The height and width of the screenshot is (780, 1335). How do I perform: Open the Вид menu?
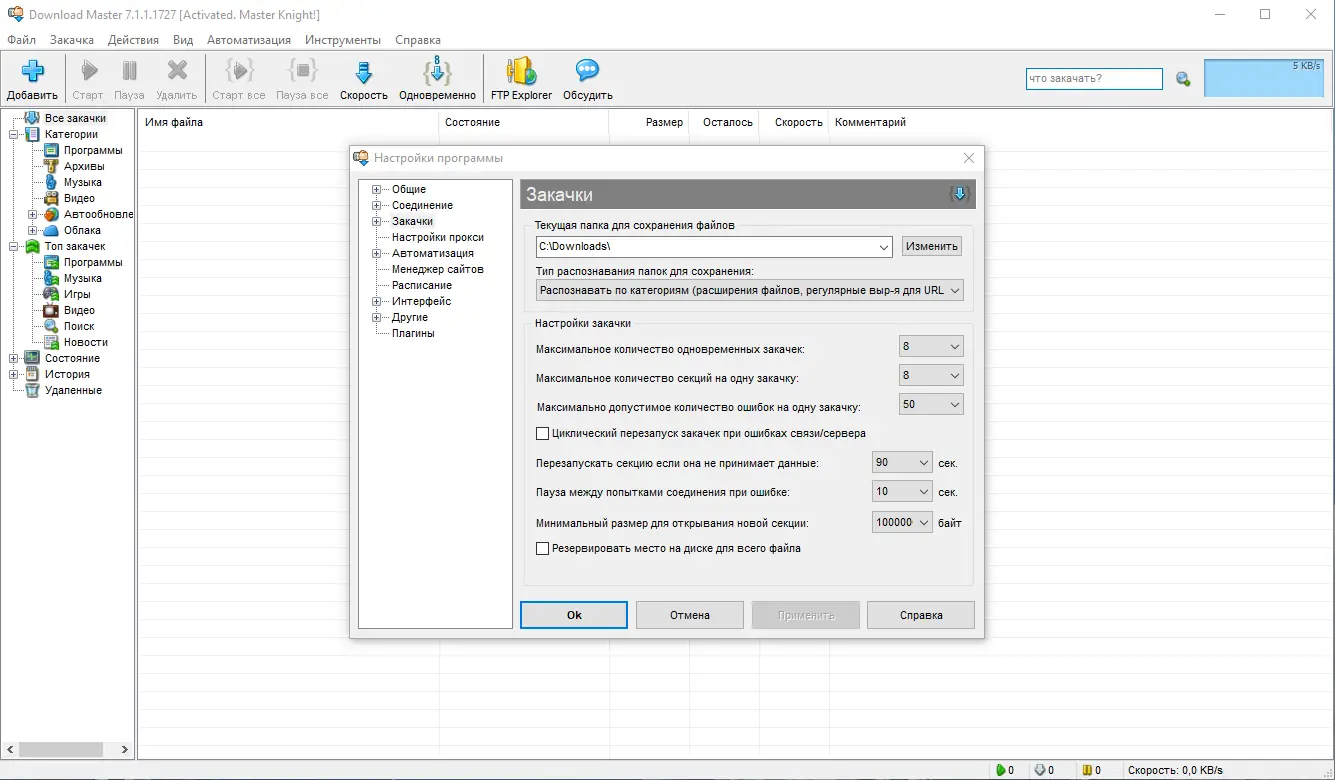tap(183, 40)
